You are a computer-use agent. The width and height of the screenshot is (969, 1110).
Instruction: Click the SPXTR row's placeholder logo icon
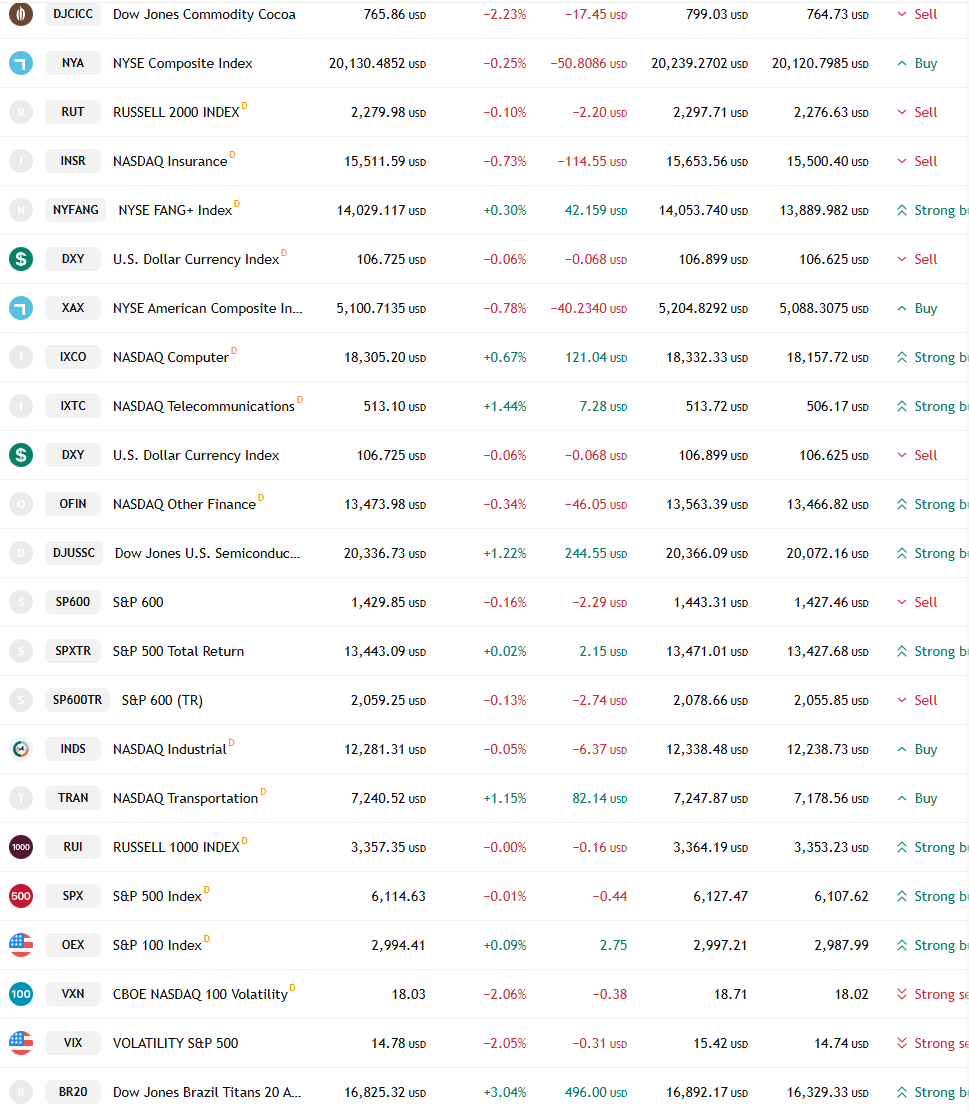tap(21, 651)
